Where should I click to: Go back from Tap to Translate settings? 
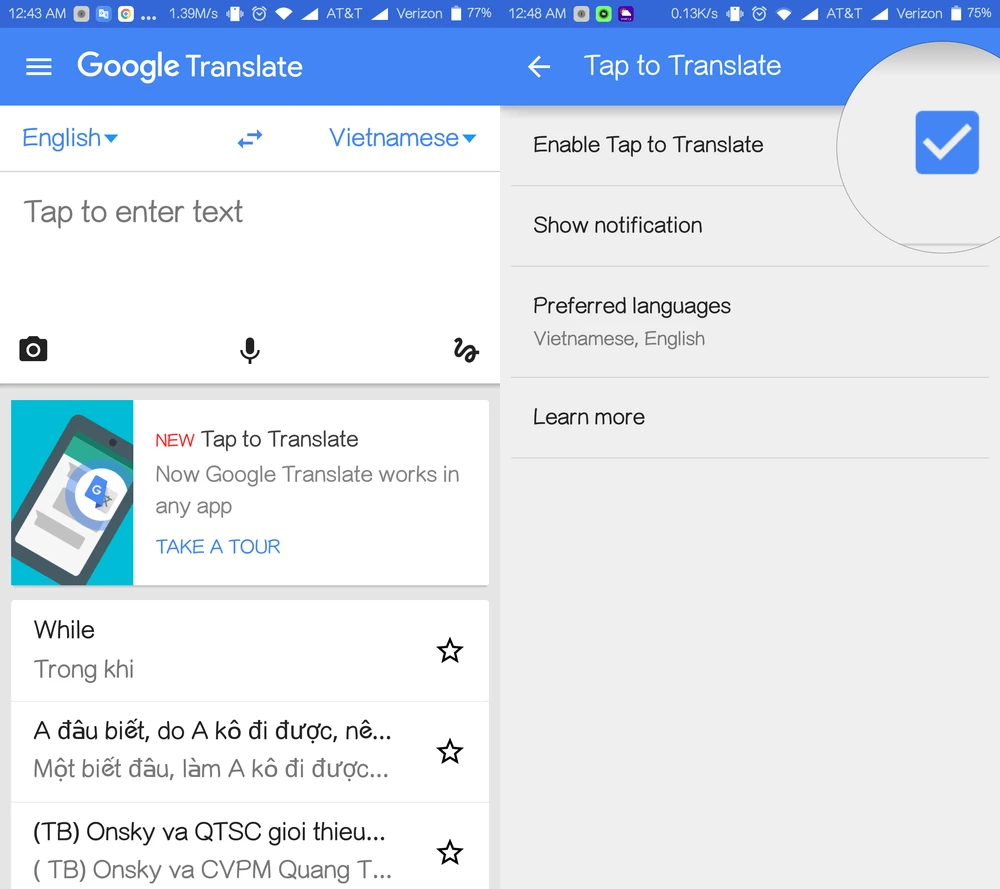coord(539,66)
